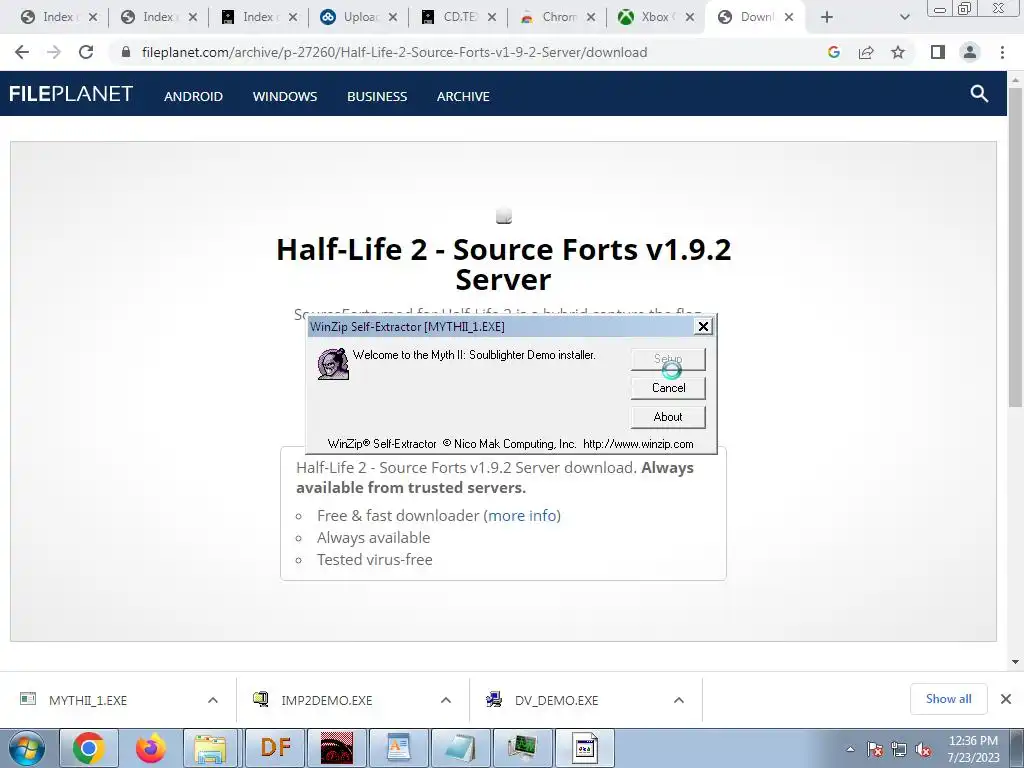Viewport: 1024px width, 768px height.
Task: Open the Windows Start button
Action: [x=27, y=748]
